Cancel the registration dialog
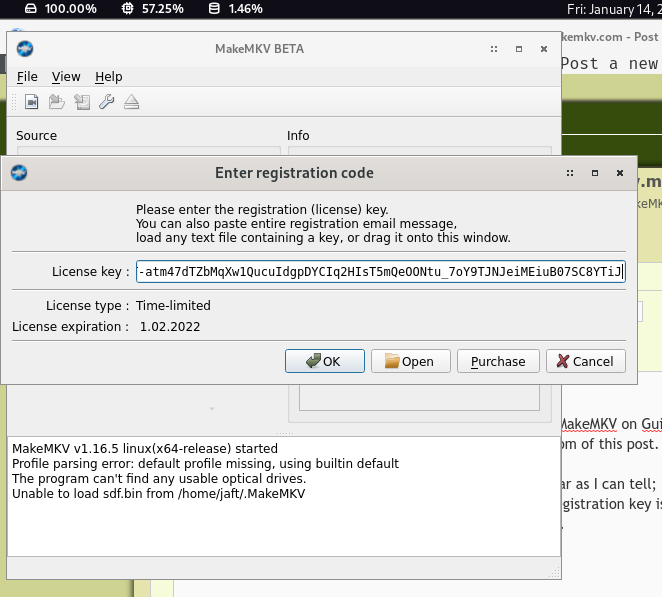The image size is (662, 597). point(586,361)
